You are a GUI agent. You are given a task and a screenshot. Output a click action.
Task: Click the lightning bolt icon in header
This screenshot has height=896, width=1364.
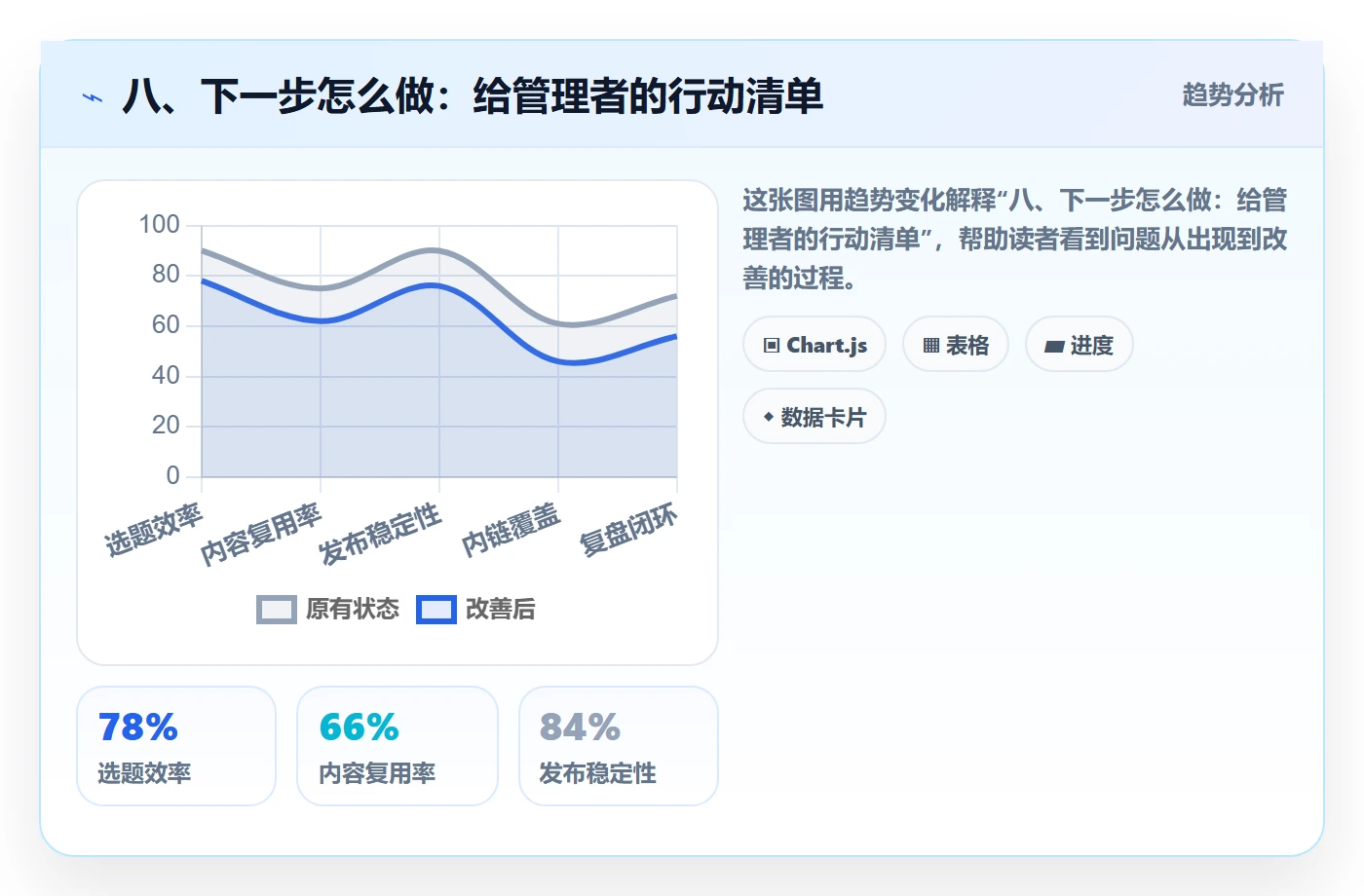pyautogui.click(x=93, y=97)
